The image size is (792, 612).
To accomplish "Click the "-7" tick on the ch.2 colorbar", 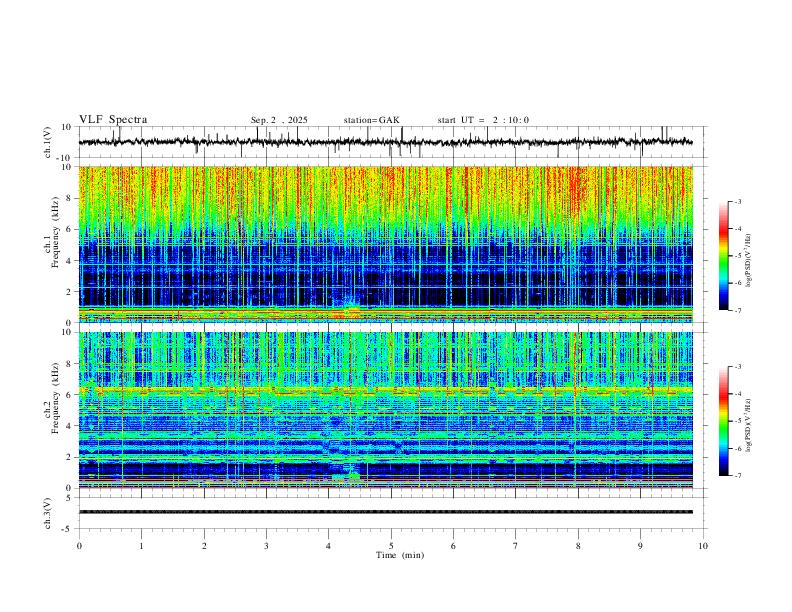I will (x=737, y=476).
